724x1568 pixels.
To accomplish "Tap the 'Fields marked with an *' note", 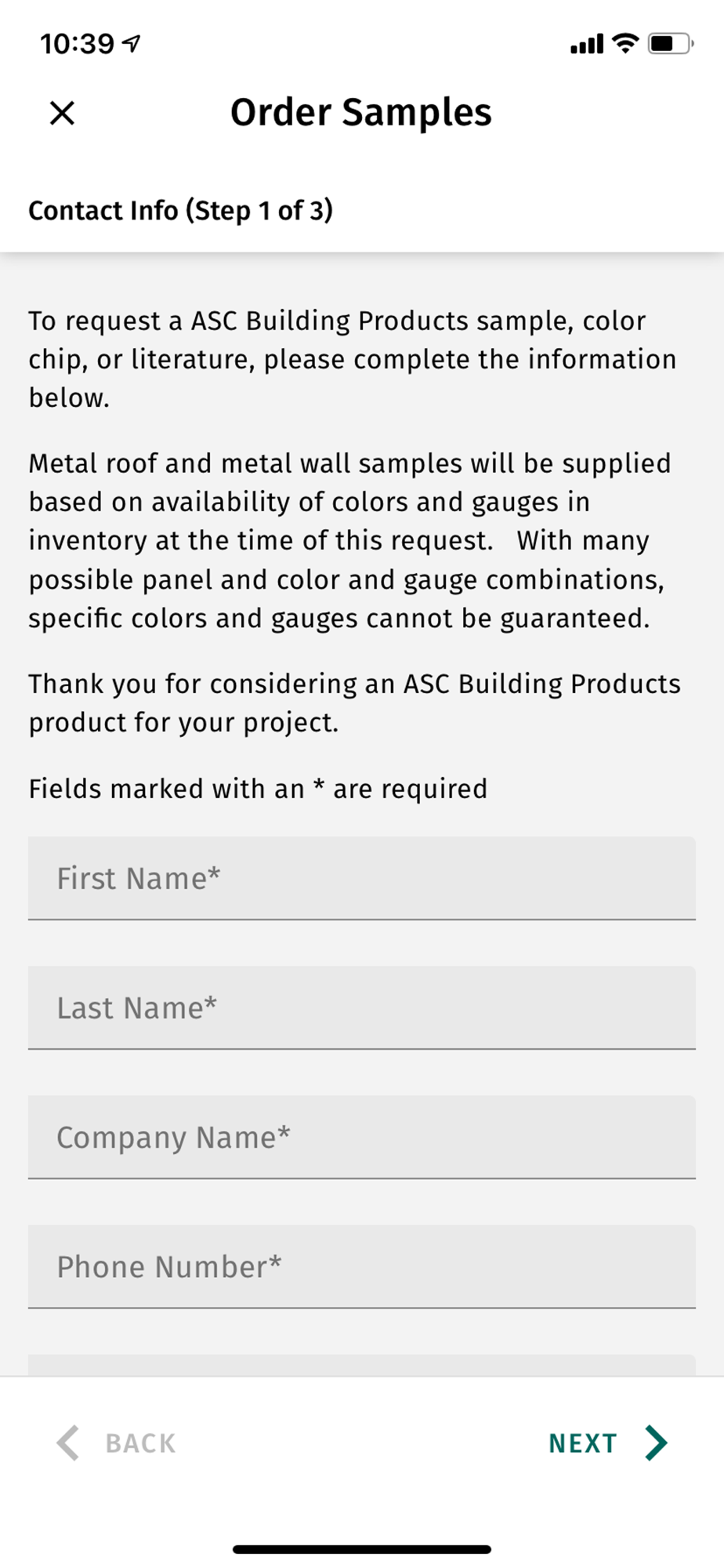I will point(258,789).
